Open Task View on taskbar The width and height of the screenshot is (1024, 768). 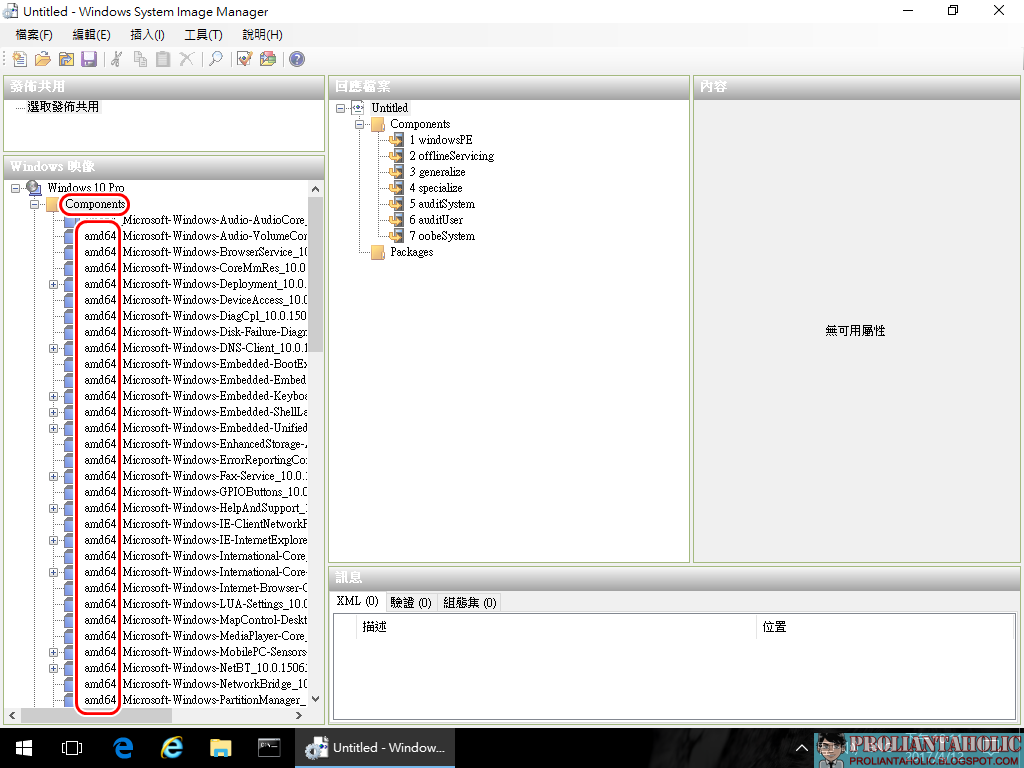click(72, 748)
